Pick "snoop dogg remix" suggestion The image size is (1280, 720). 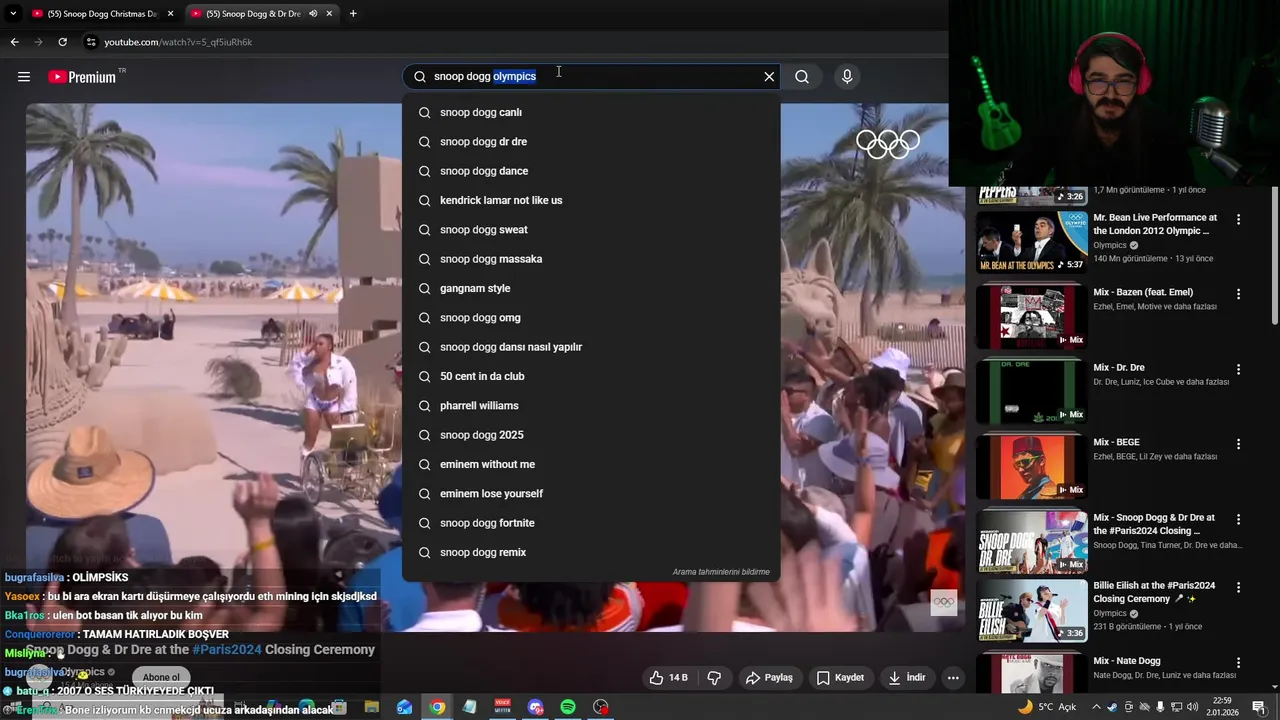click(x=591, y=552)
